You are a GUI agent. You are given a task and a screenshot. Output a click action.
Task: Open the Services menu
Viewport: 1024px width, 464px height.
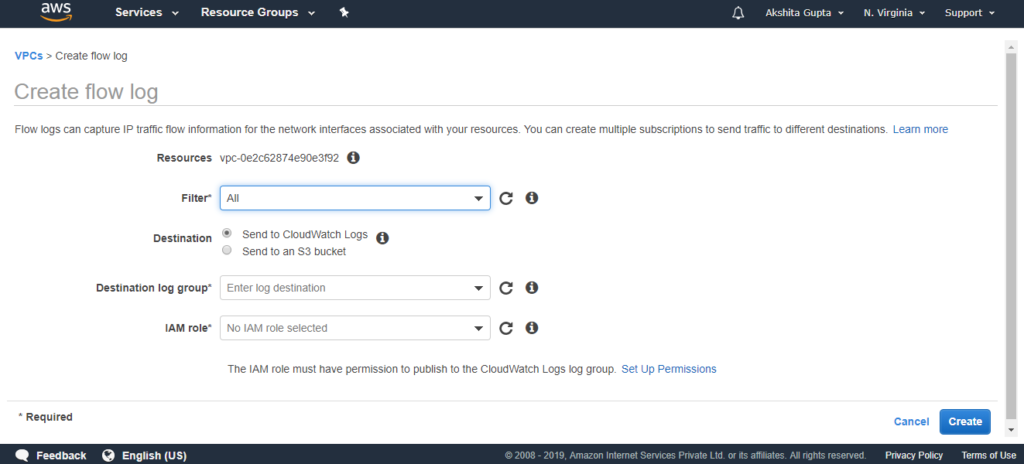point(147,12)
